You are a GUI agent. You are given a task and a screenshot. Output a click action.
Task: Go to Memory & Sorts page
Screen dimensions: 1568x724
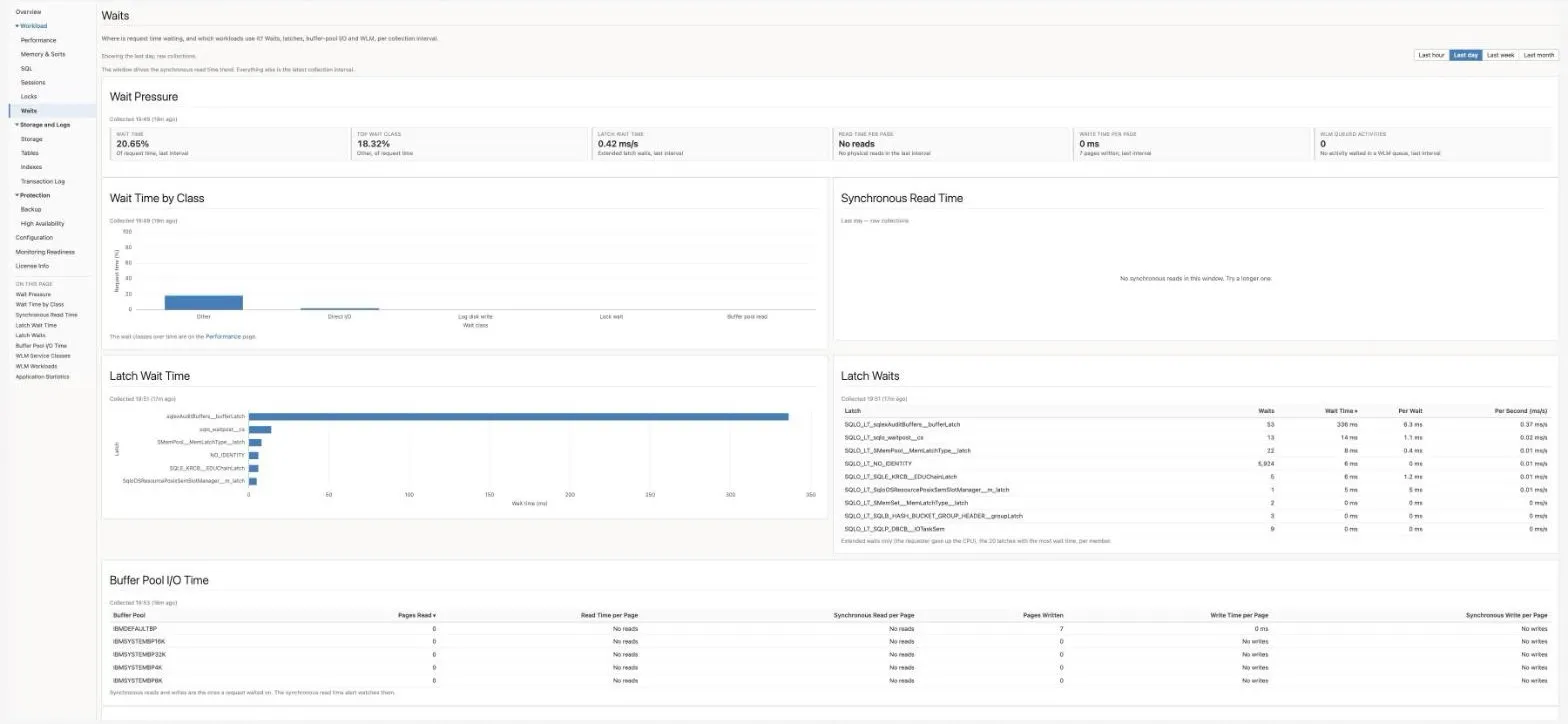43,54
